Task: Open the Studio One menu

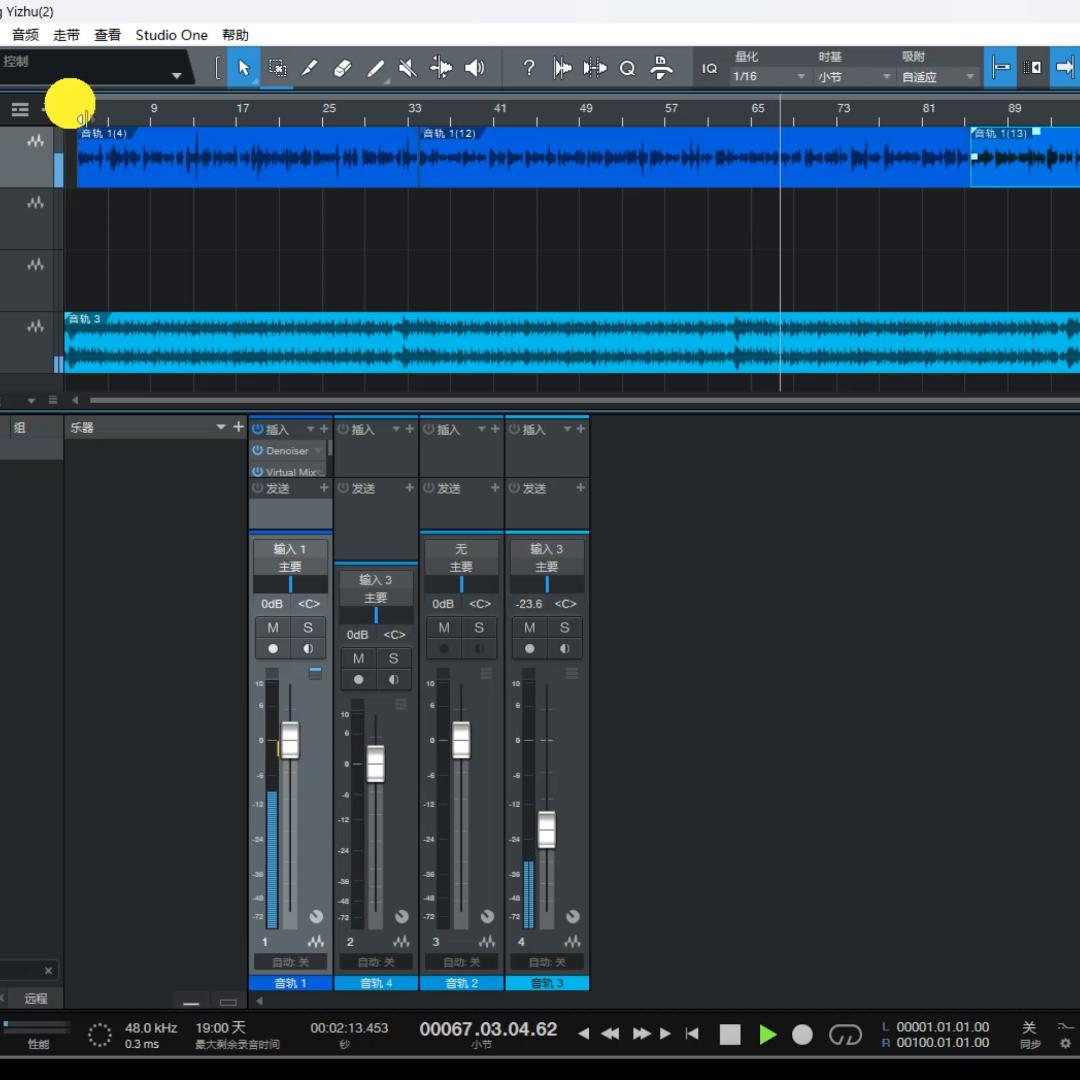Action: point(171,35)
